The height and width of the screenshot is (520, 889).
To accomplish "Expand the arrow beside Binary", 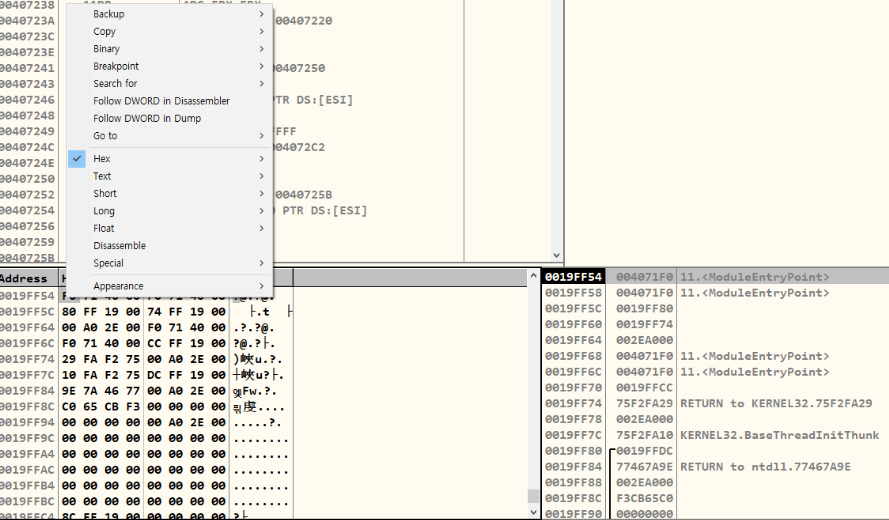I will coord(261,49).
